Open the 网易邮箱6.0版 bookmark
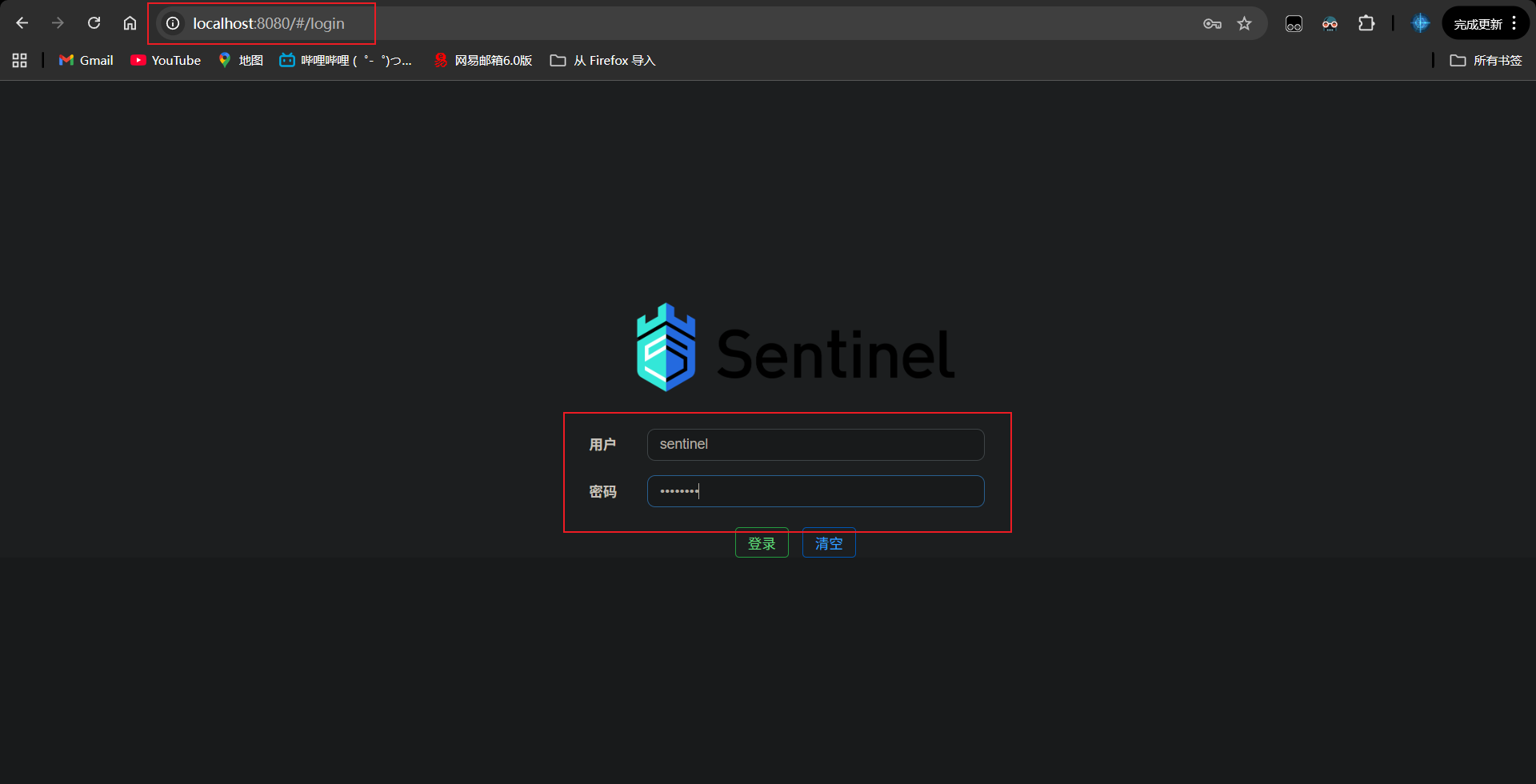Viewport: 1536px width, 784px height. (483, 61)
